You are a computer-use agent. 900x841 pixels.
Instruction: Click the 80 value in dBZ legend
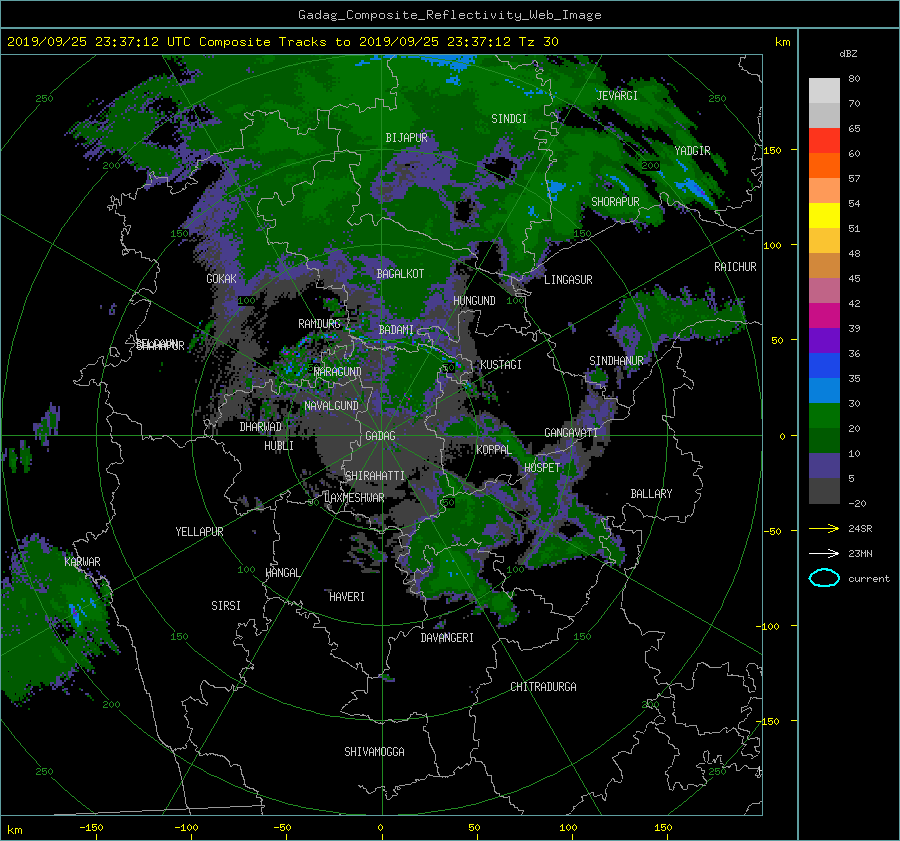(854, 79)
